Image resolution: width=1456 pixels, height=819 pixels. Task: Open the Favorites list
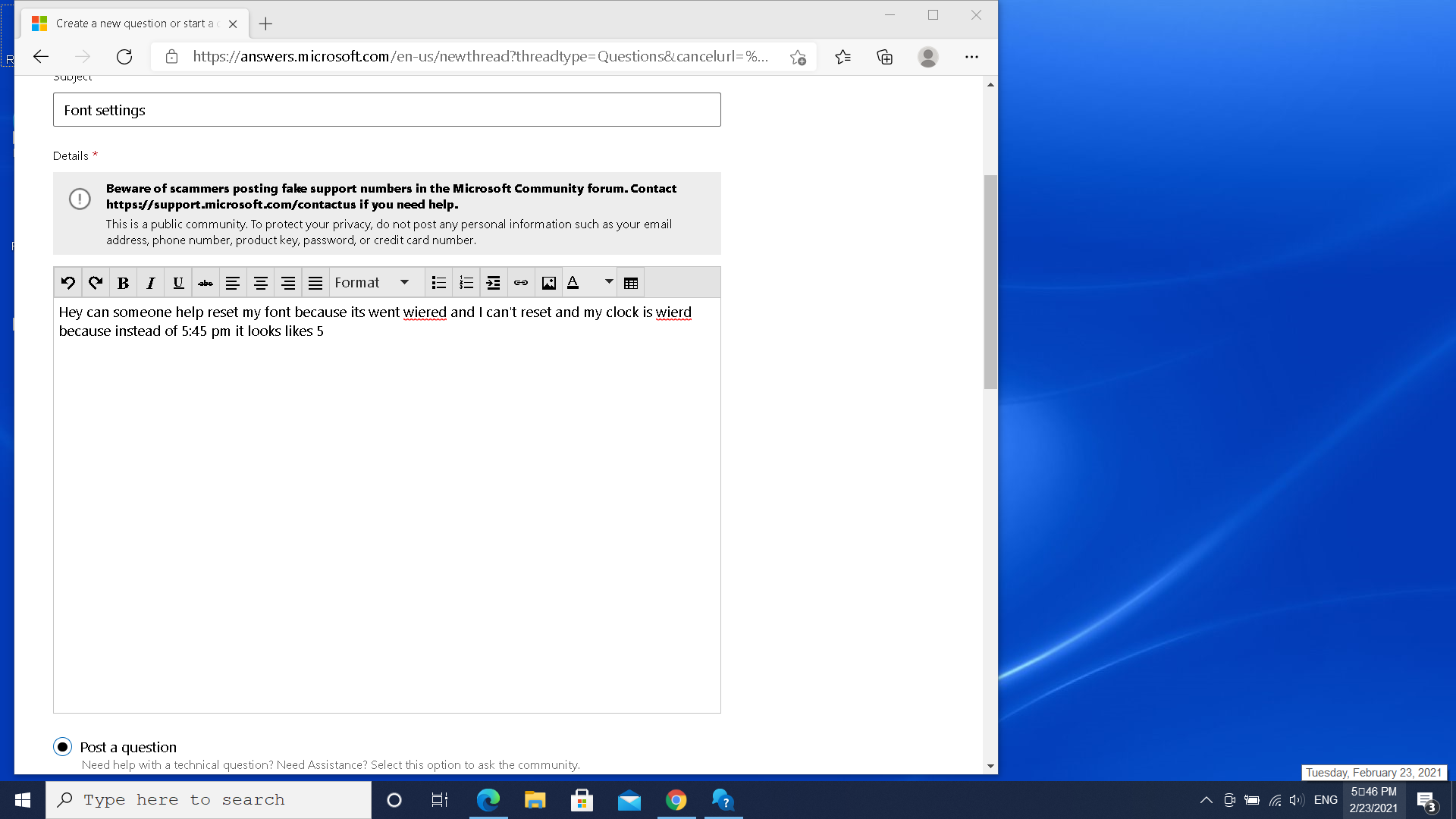tap(843, 57)
